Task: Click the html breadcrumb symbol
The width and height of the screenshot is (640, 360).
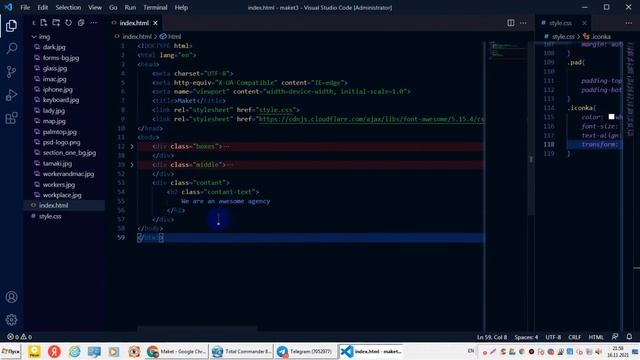Action: 171,37
